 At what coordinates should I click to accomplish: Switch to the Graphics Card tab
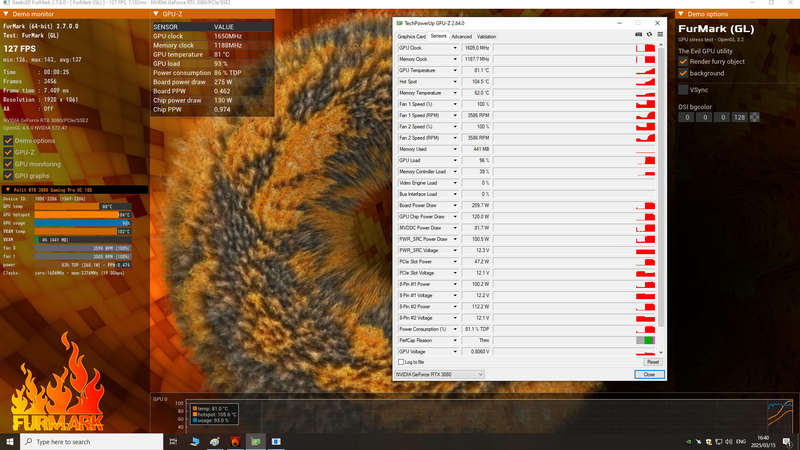click(x=411, y=37)
